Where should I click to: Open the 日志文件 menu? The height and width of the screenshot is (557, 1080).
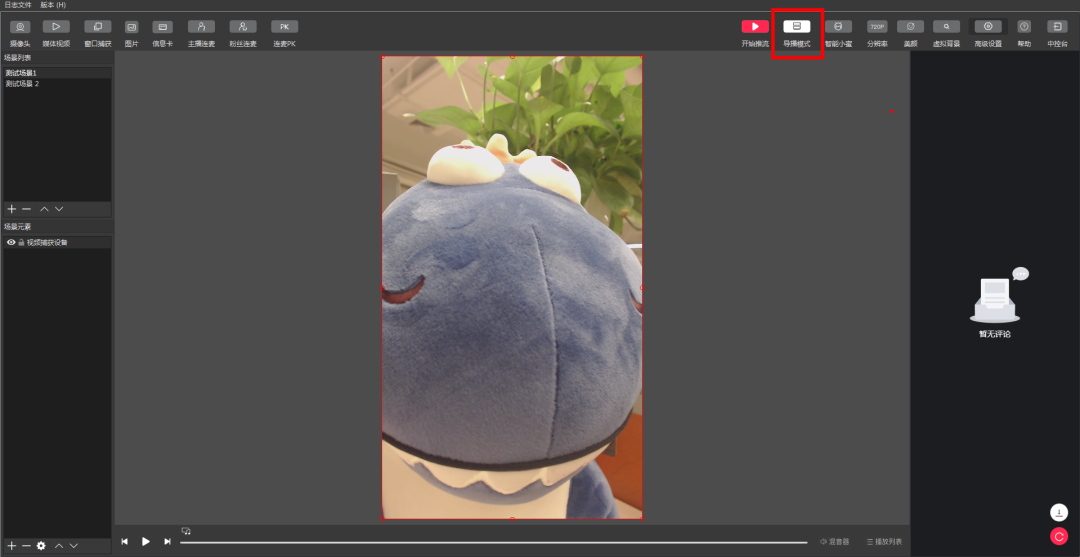click(18, 5)
